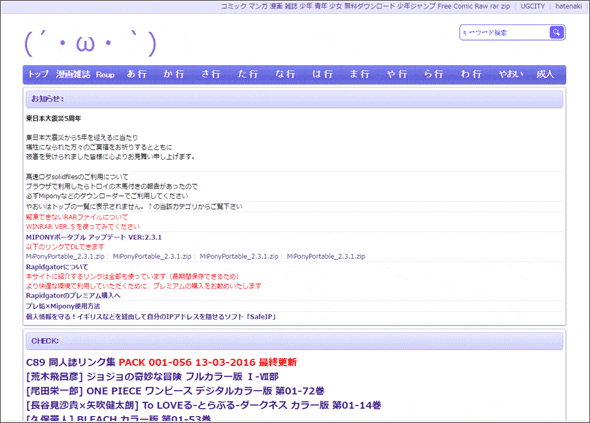Click 以下のリンクでDLできます red text
The height and width of the screenshot is (423, 590).
pyautogui.click(x=65, y=247)
